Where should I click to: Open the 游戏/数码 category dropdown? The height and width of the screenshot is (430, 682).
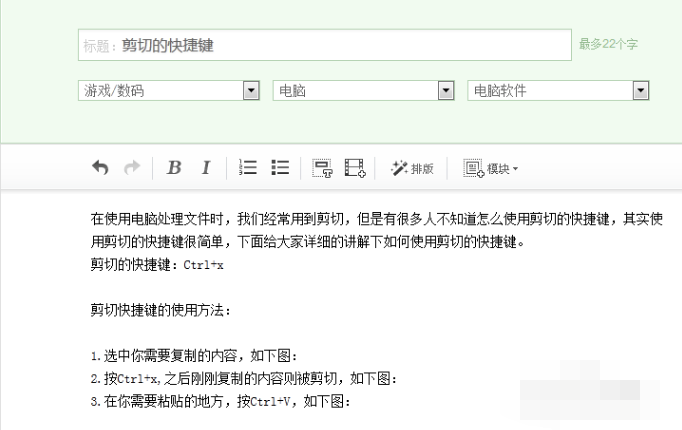[168, 91]
